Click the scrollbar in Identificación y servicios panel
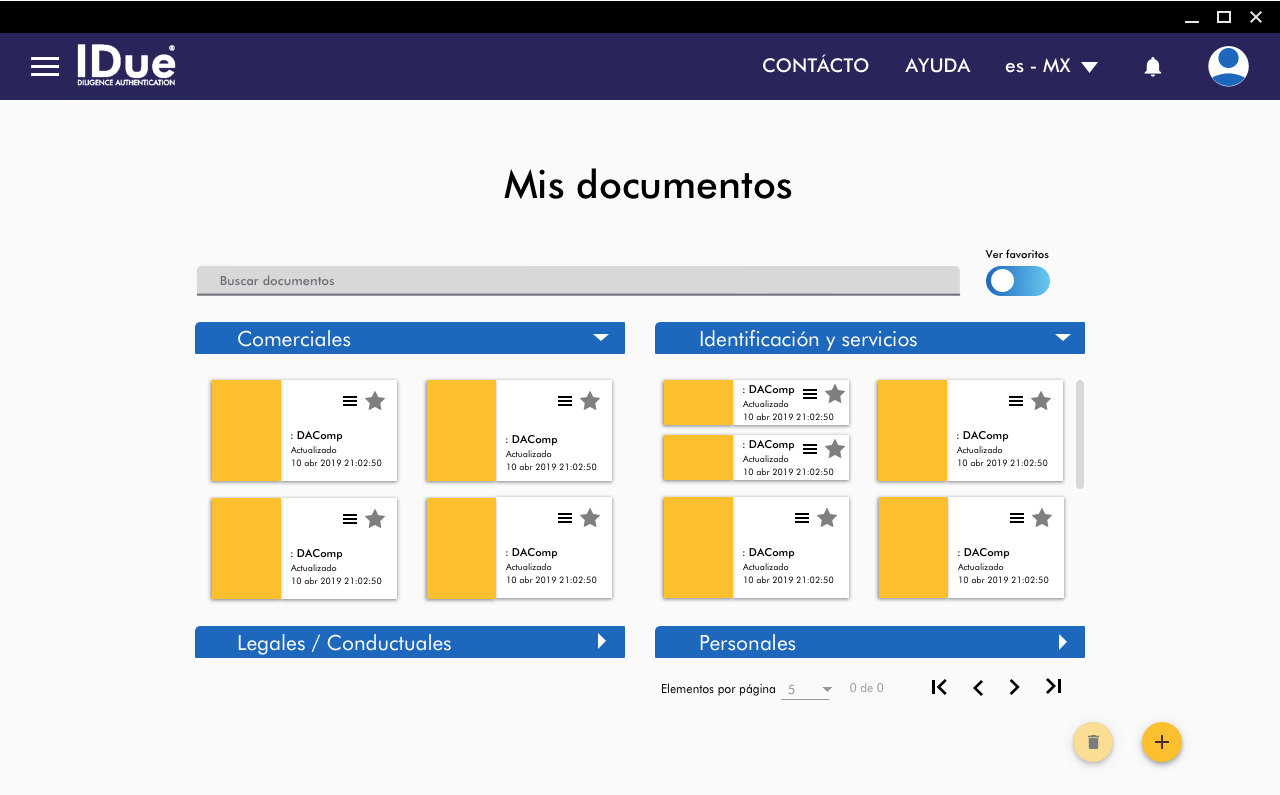The width and height of the screenshot is (1280, 795). tap(1080, 434)
